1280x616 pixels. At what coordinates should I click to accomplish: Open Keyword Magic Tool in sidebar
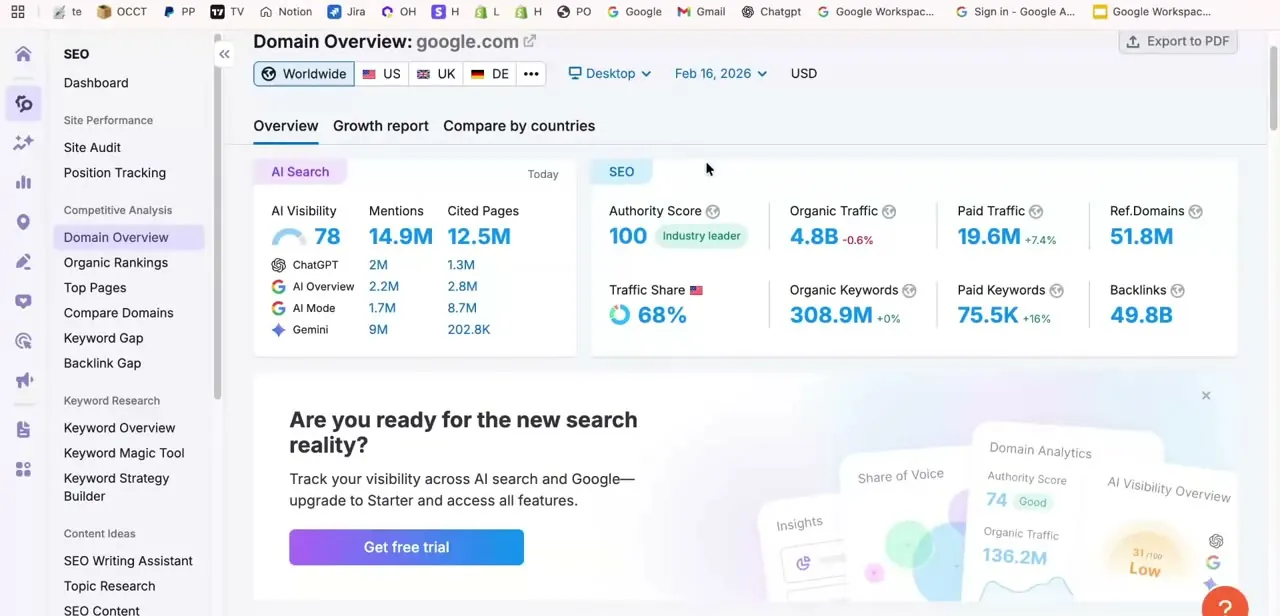click(x=124, y=453)
